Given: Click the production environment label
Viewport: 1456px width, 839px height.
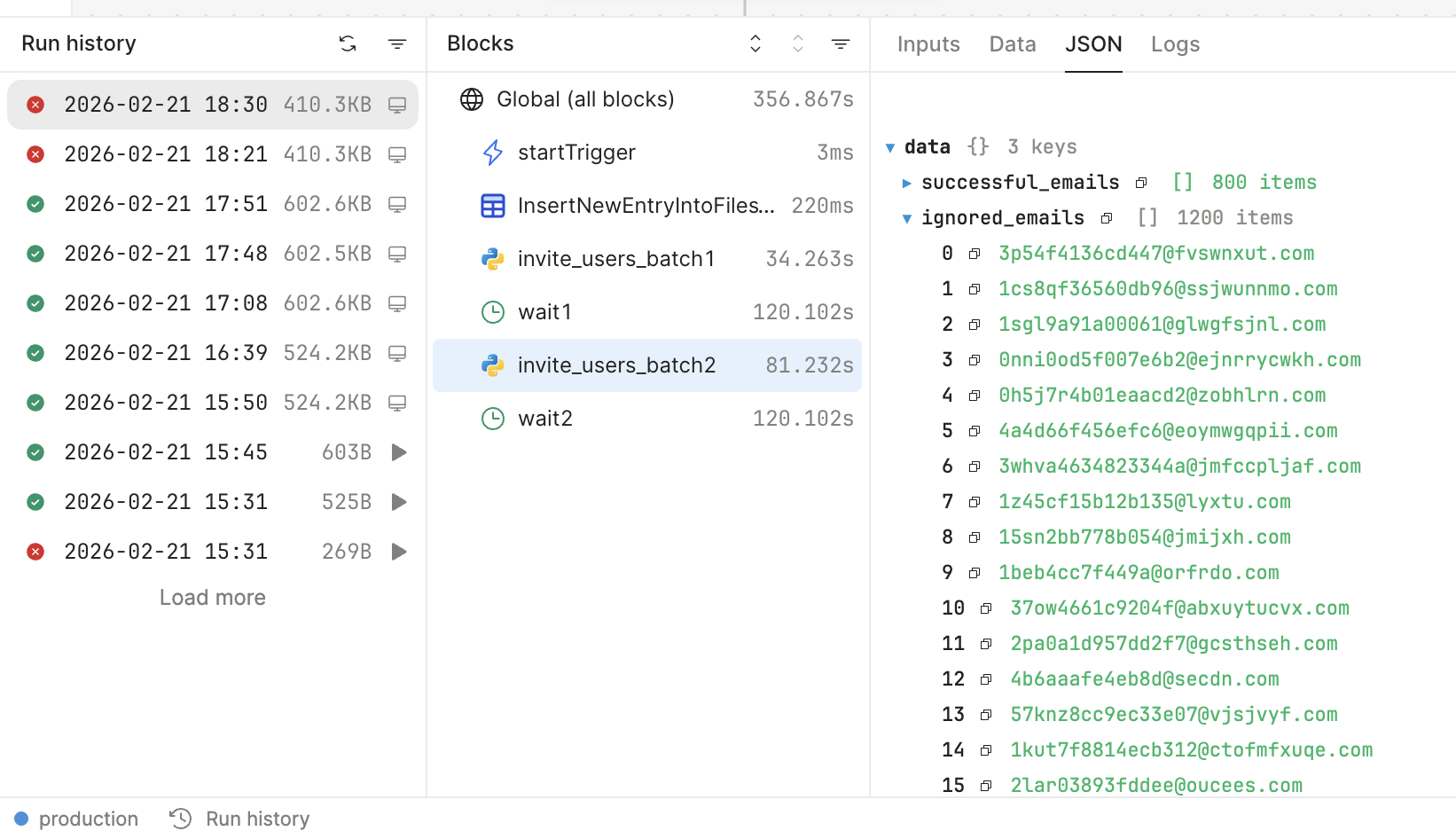Looking at the screenshot, I should (x=88, y=819).
